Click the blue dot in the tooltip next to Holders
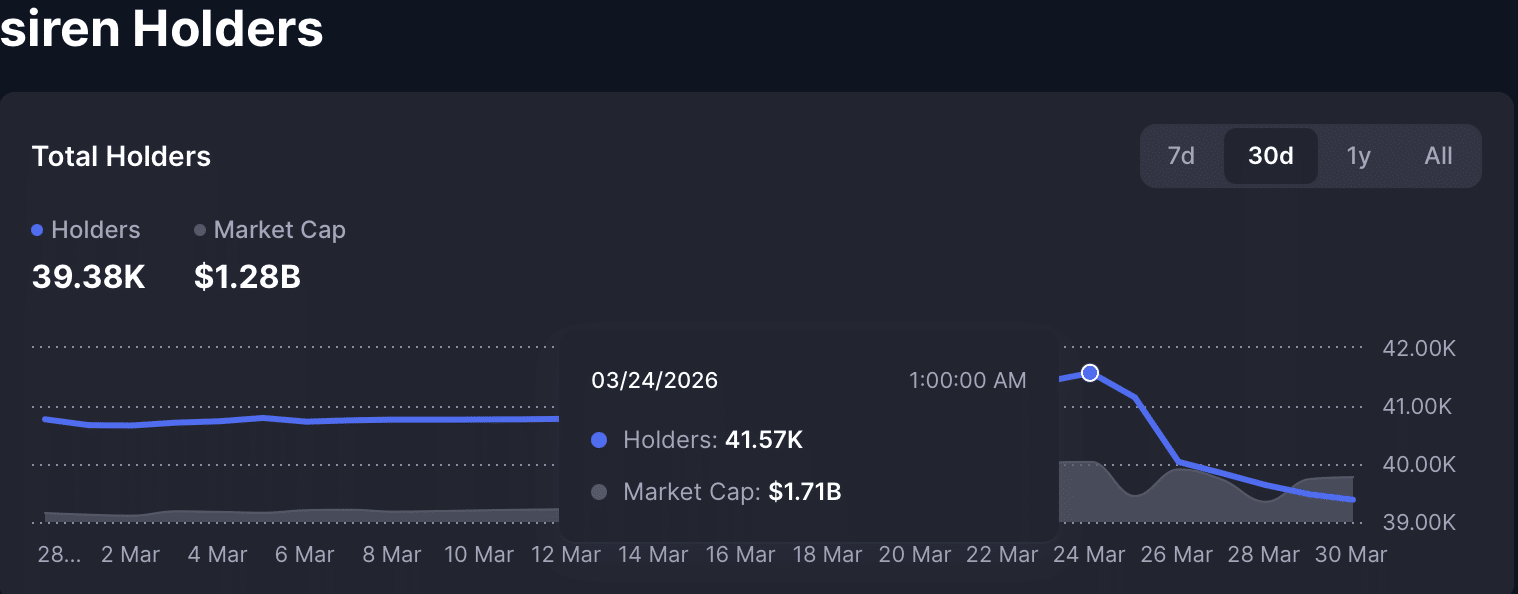This screenshot has width=1518, height=594. tap(599, 440)
